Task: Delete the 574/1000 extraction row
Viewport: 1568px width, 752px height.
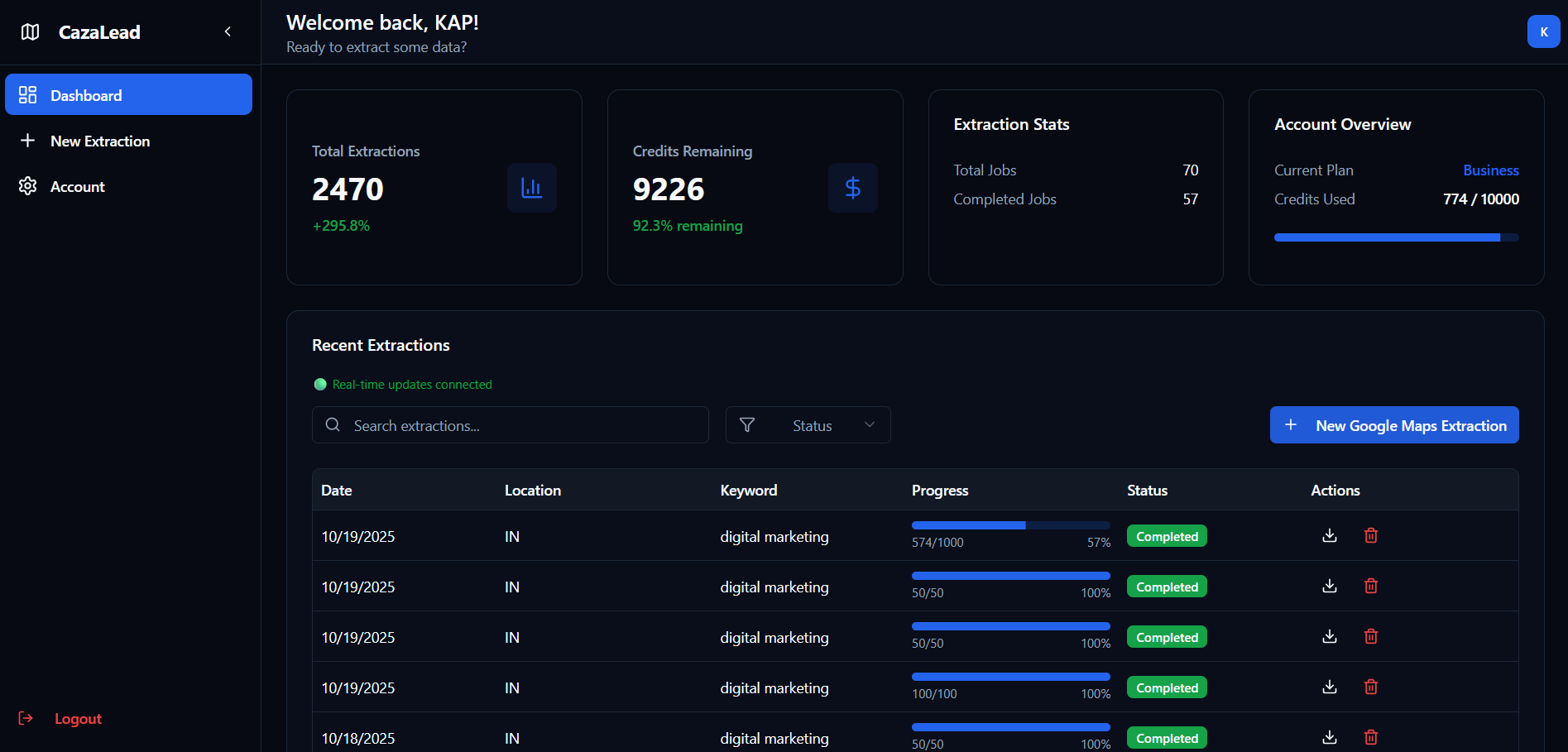Action: [x=1370, y=535]
